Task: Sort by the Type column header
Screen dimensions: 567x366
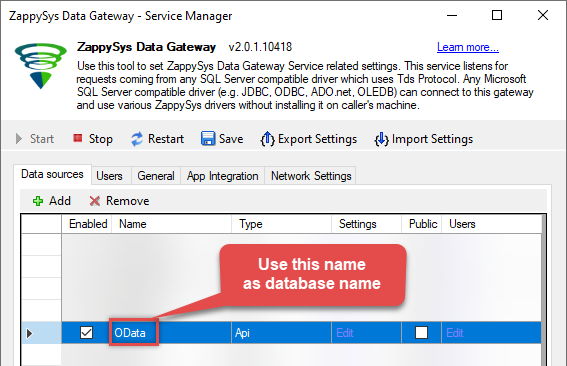Action: [282, 224]
